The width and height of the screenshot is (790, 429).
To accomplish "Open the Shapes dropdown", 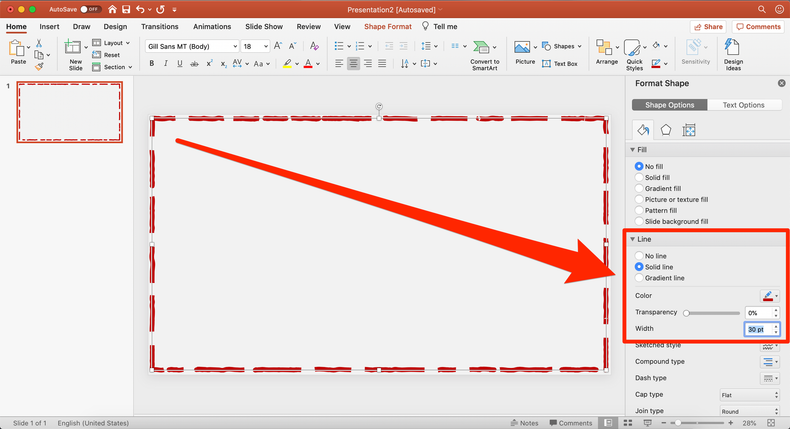I will coord(562,46).
